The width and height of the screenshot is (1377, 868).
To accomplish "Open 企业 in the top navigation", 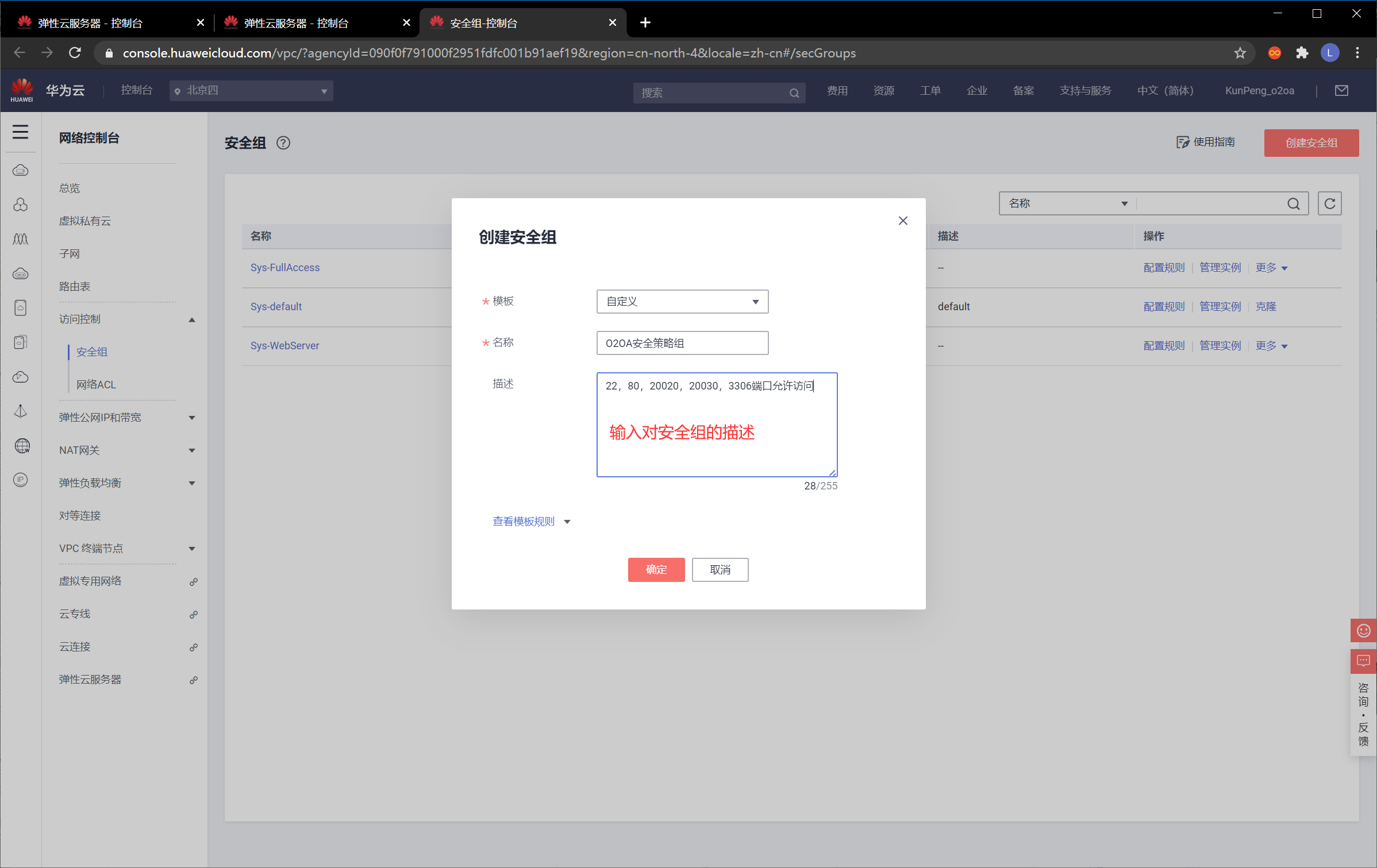I will point(977,91).
